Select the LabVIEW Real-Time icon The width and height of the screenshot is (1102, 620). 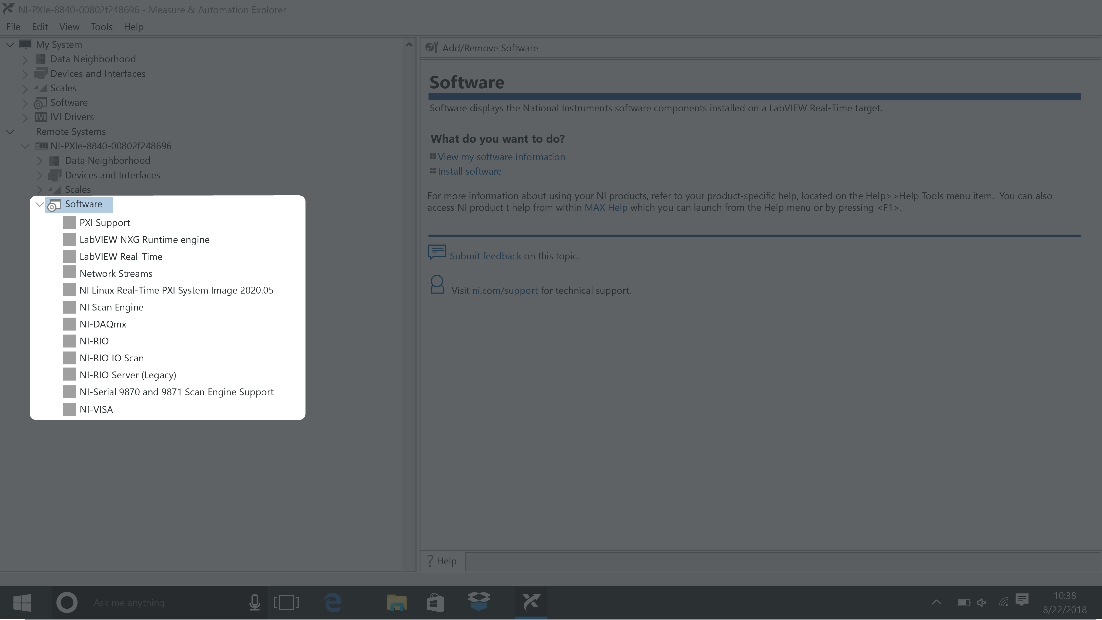pos(69,257)
